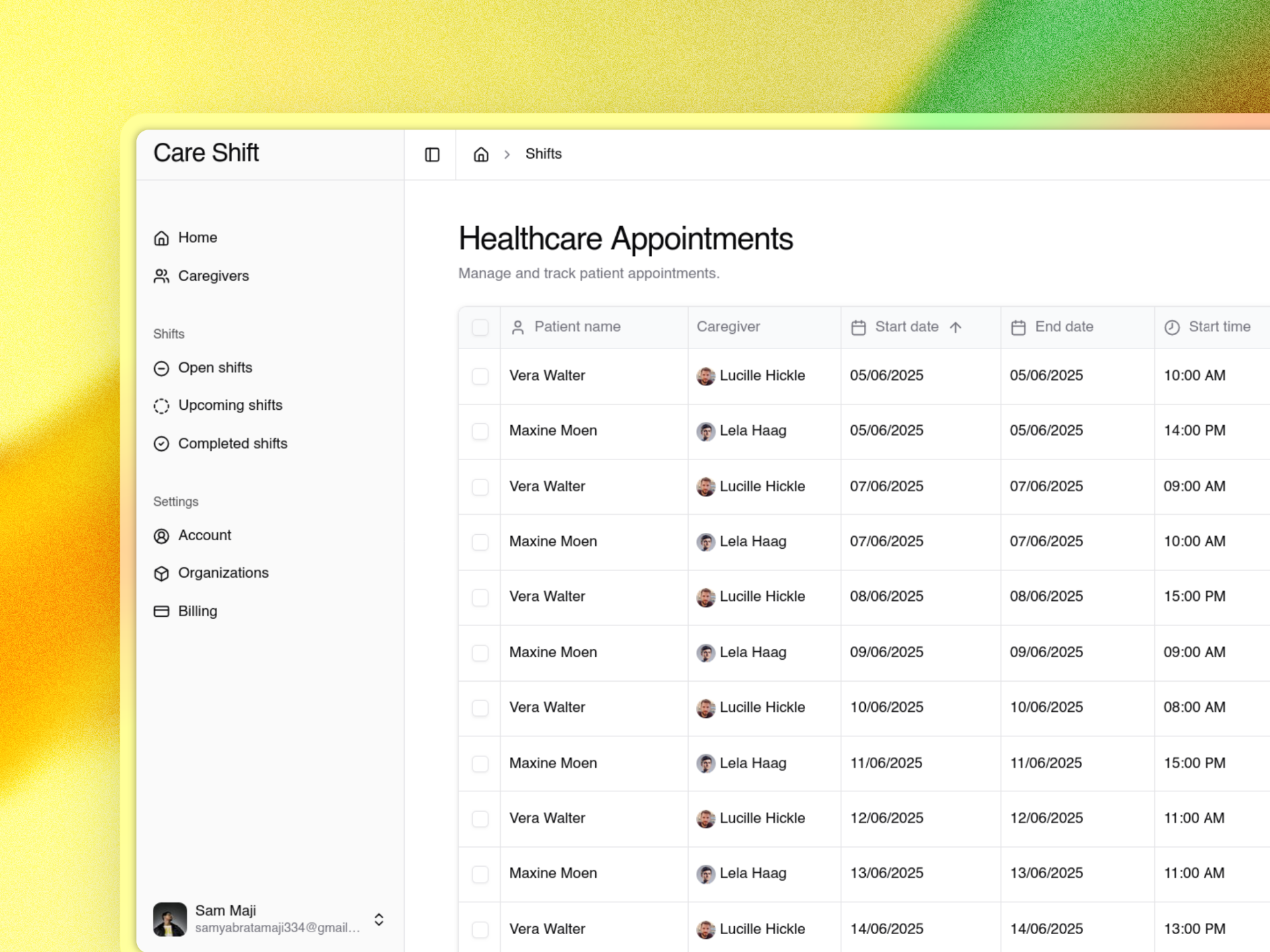This screenshot has height=952, width=1270.
Task: Expand the Sam Maji account switcher
Action: [379, 920]
